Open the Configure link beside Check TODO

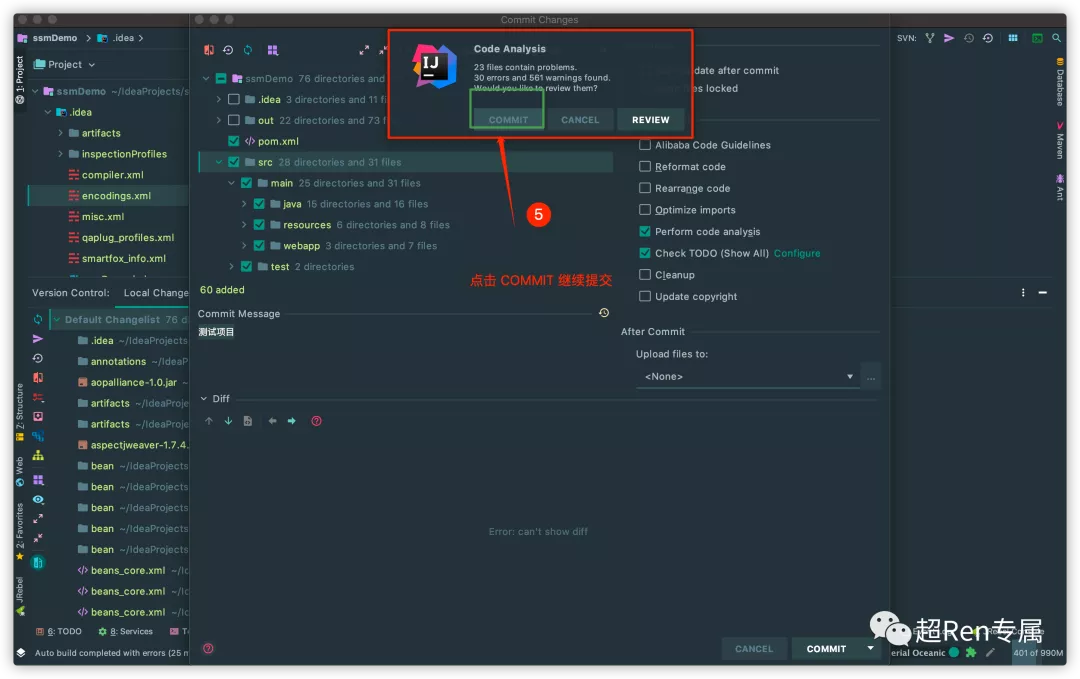(797, 253)
